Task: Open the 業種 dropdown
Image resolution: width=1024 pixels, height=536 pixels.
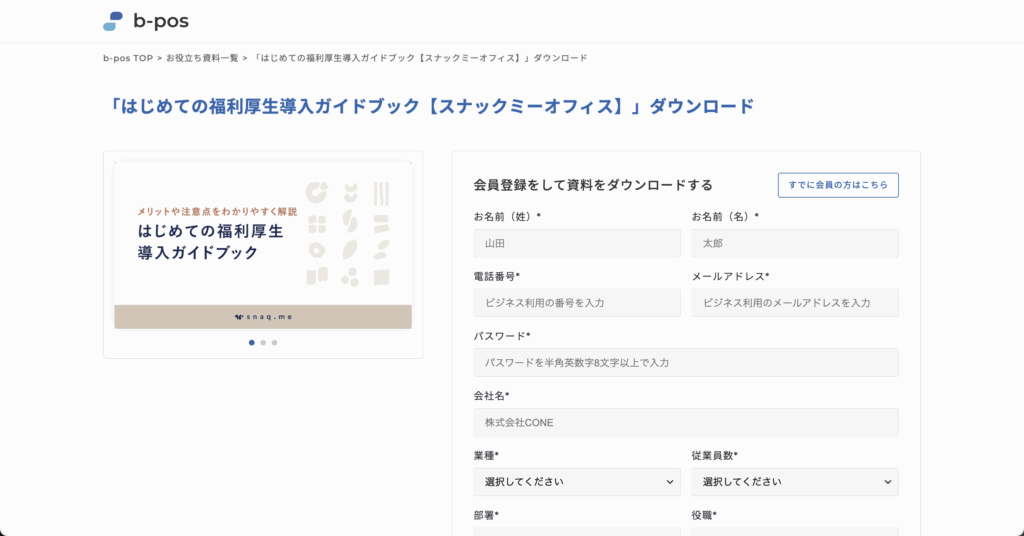Action: point(577,482)
